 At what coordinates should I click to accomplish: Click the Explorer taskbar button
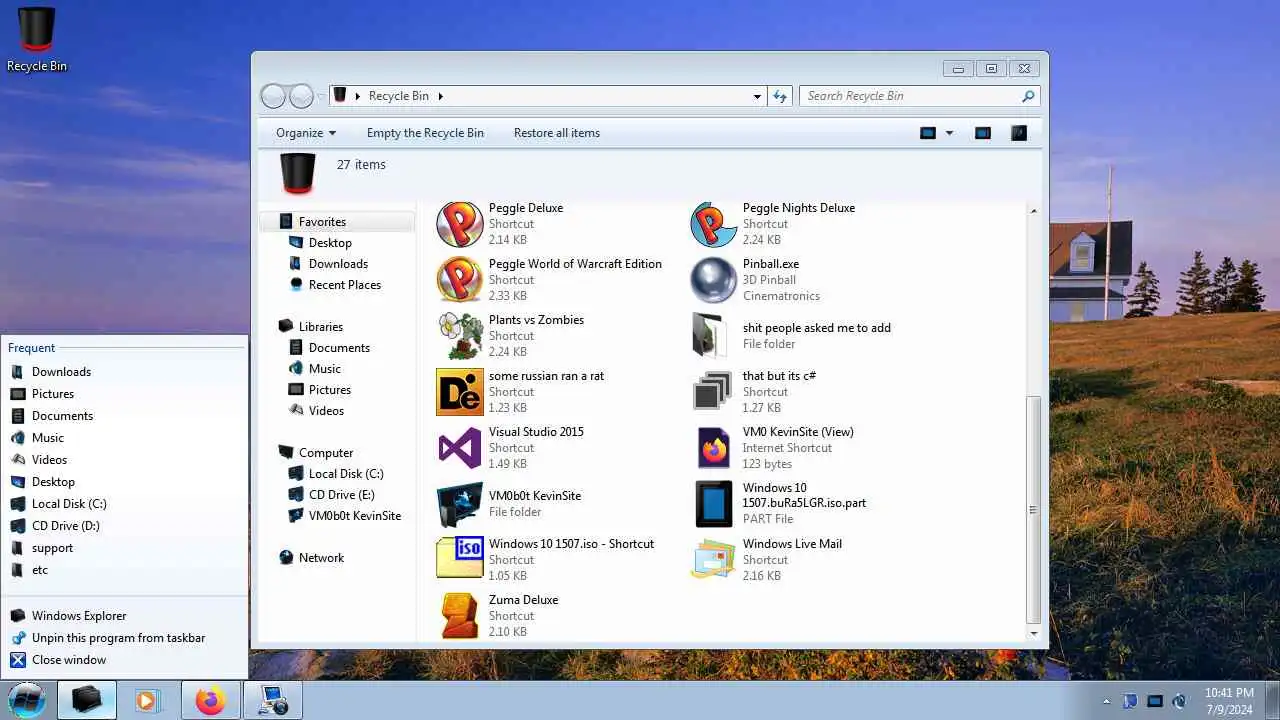tap(87, 701)
